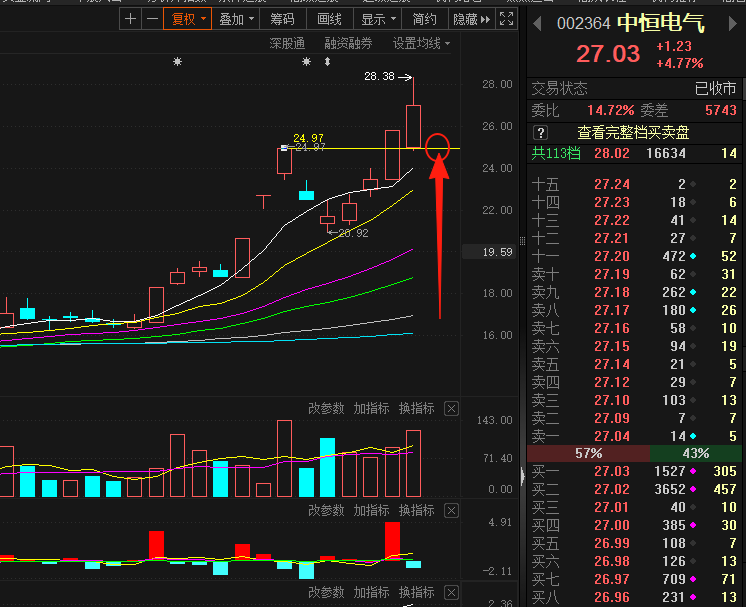
Task: Select the 画线 drawing tool button
Action: 329,19
